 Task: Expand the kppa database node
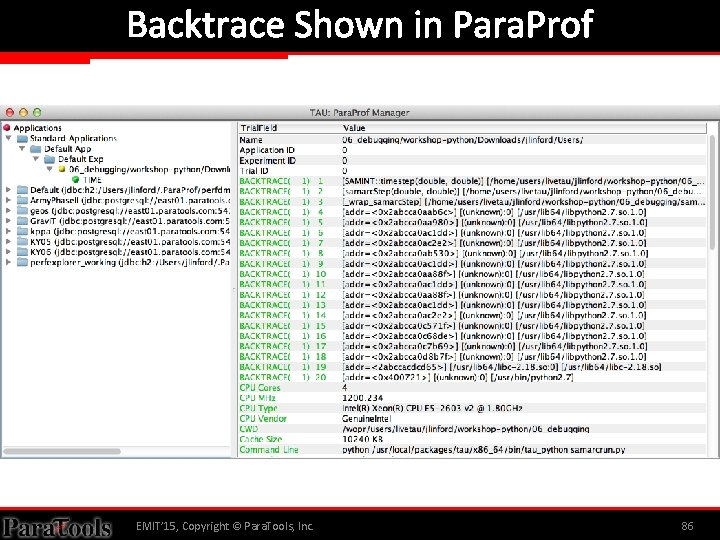pos(8,231)
